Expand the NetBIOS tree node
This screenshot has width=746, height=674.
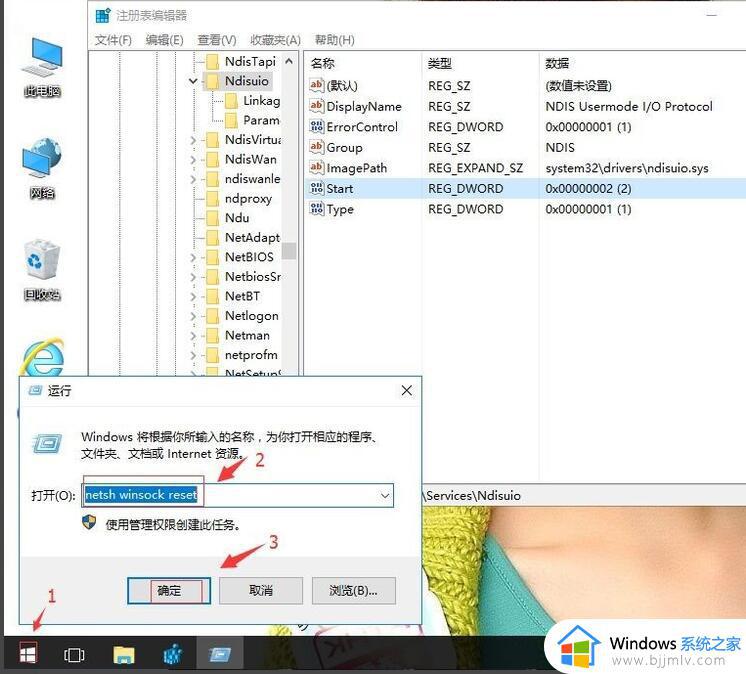(193, 257)
